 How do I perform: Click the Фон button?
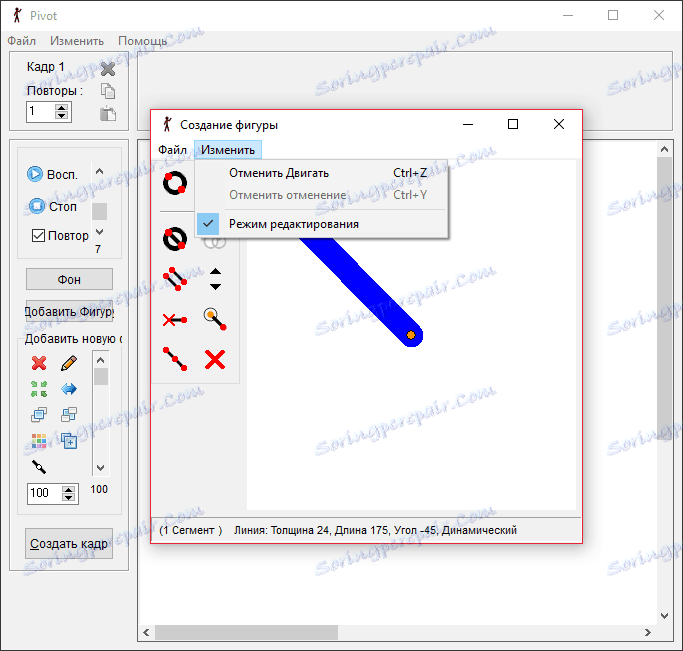pyautogui.click(x=69, y=279)
